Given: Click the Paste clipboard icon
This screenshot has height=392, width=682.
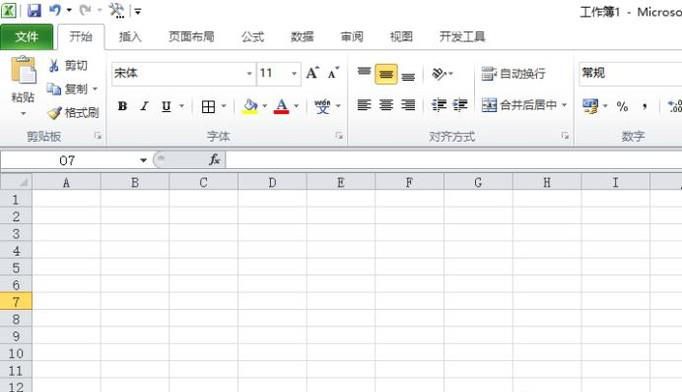Looking at the screenshot, I should 23,70.
